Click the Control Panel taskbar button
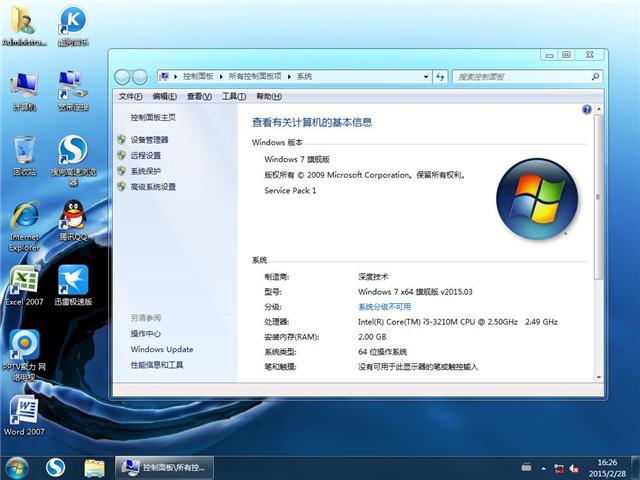Screen dimensions: 640x480 pyautogui.click(x=164, y=468)
